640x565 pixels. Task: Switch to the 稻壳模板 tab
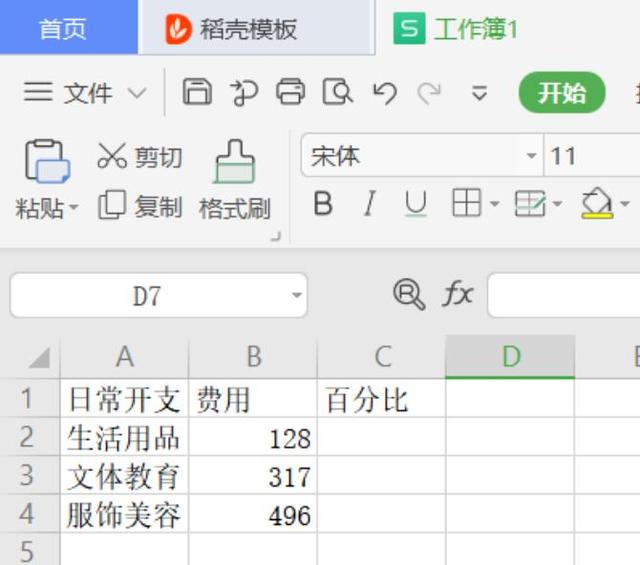pos(256,29)
